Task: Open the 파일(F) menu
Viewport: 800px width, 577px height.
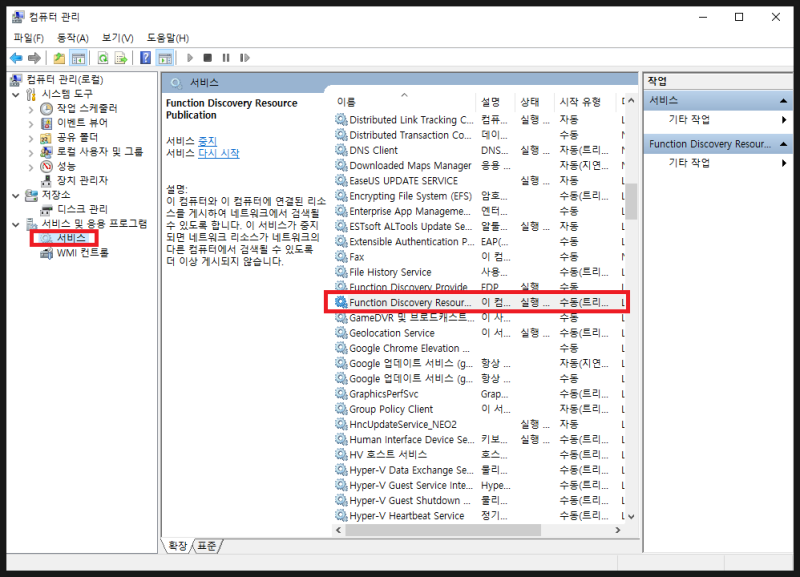Action: [29, 38]
